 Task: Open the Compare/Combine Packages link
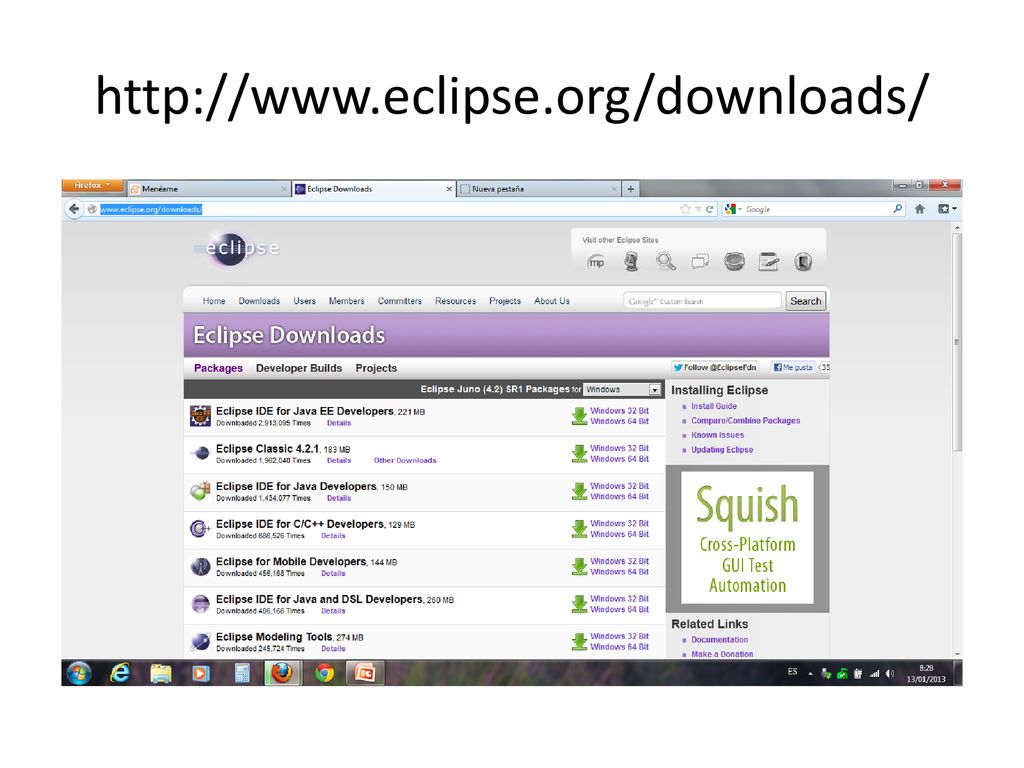point(746,421)
